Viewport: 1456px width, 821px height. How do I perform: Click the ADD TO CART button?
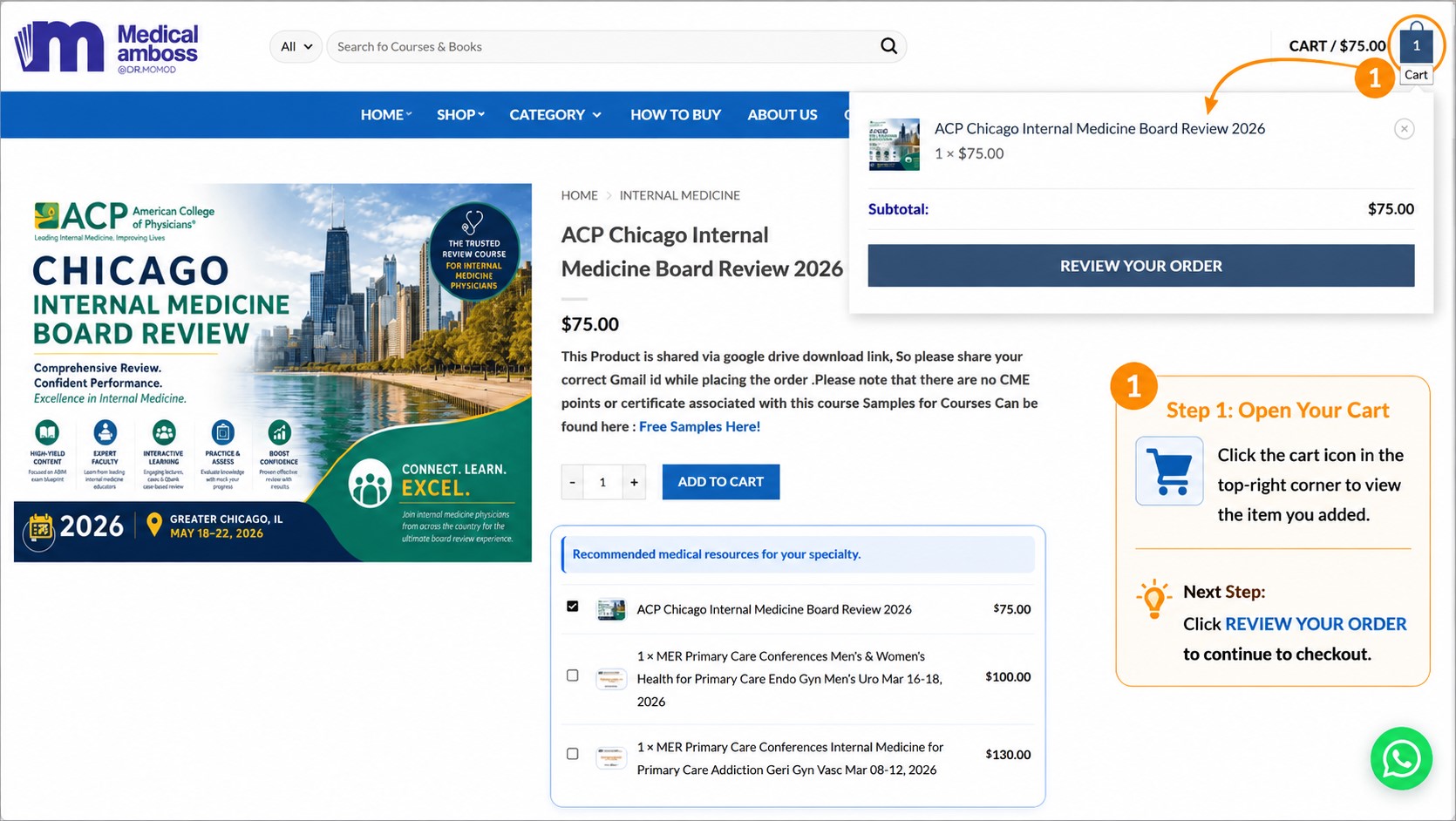(x=720, y=482)
